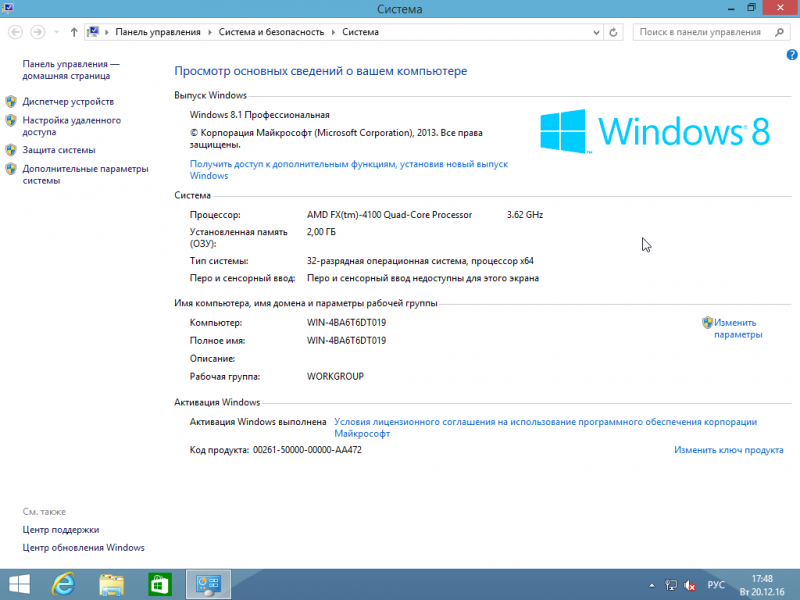Click shield icon beside 'Защита системы'
This screenshot has height=600, width=800.
[x=11, y=150]
